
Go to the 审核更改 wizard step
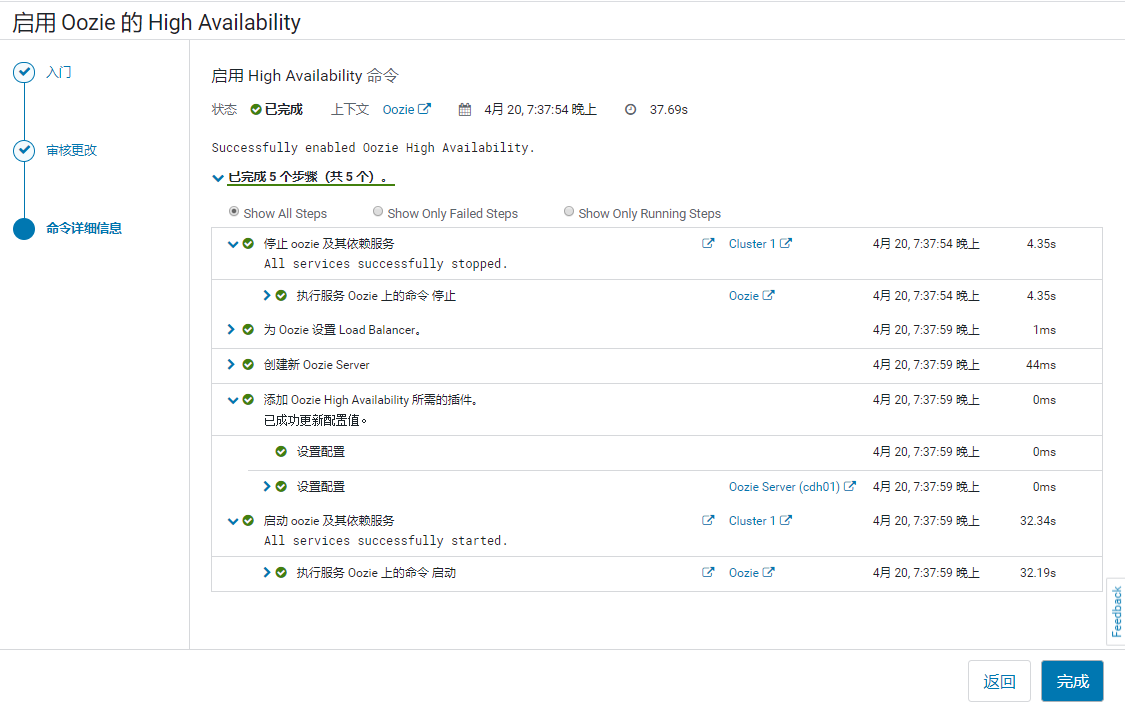(x=72, y=150)
